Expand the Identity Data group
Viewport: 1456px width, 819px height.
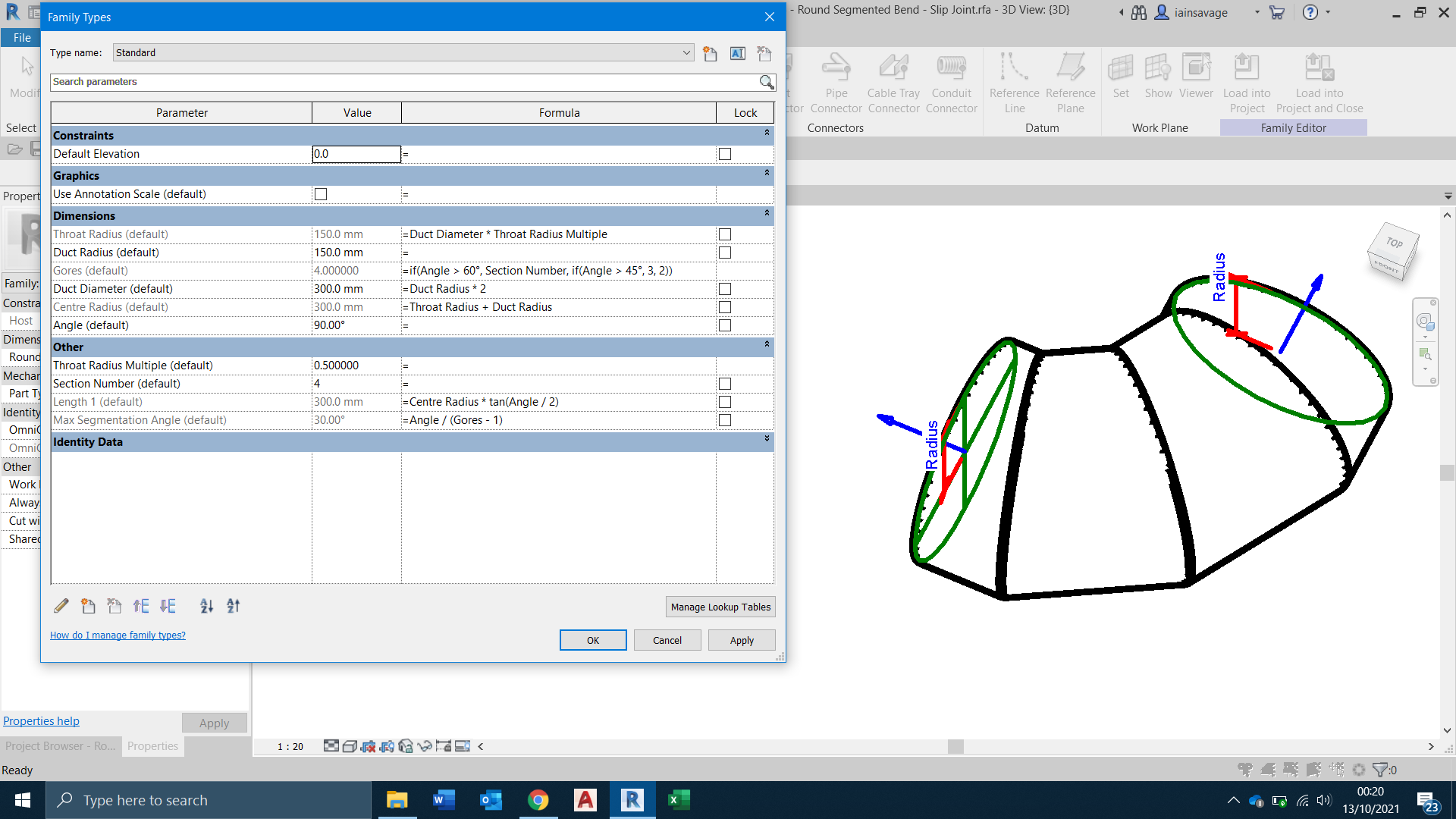tap(767, 439)
